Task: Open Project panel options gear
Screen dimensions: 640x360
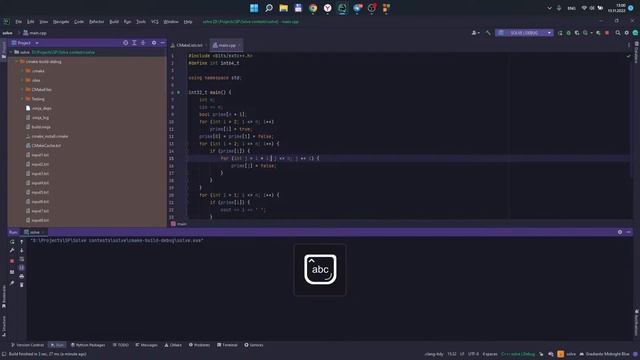Action: [x=154, y=43]
